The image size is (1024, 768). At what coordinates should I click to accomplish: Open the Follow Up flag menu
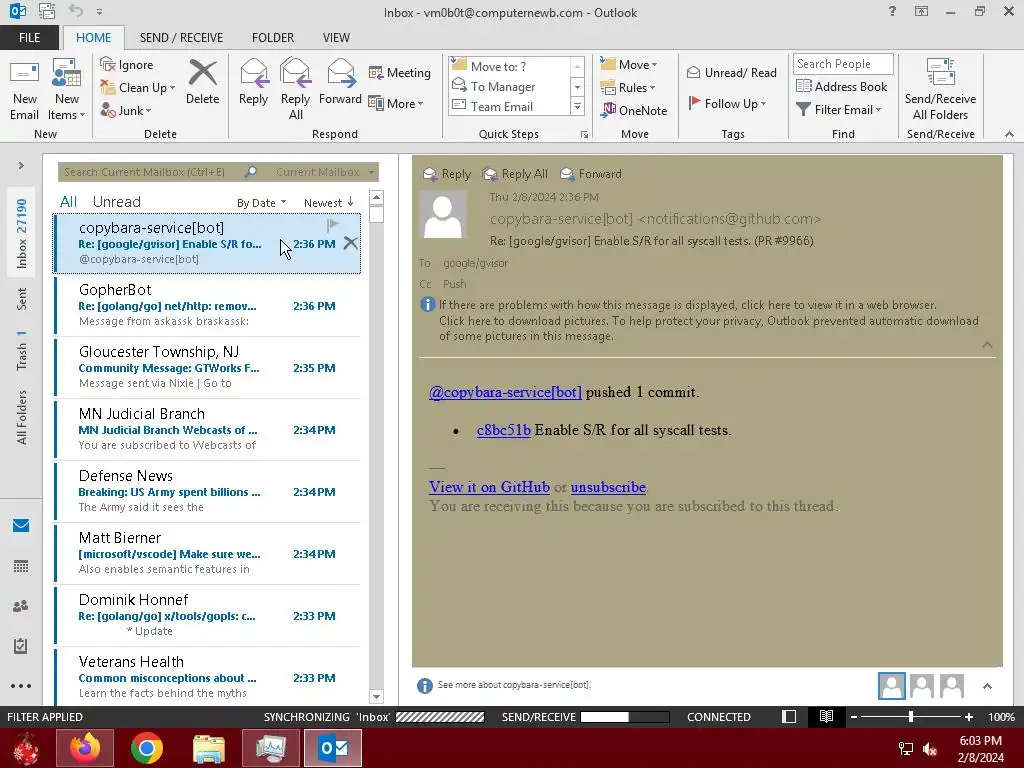(x=728, y=103)
